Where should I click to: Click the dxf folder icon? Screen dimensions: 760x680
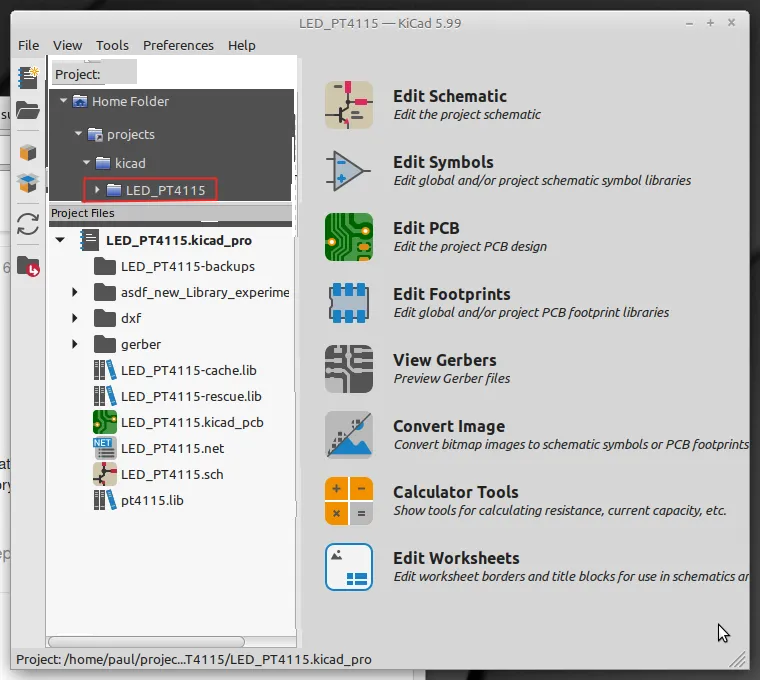click(105, 318)
